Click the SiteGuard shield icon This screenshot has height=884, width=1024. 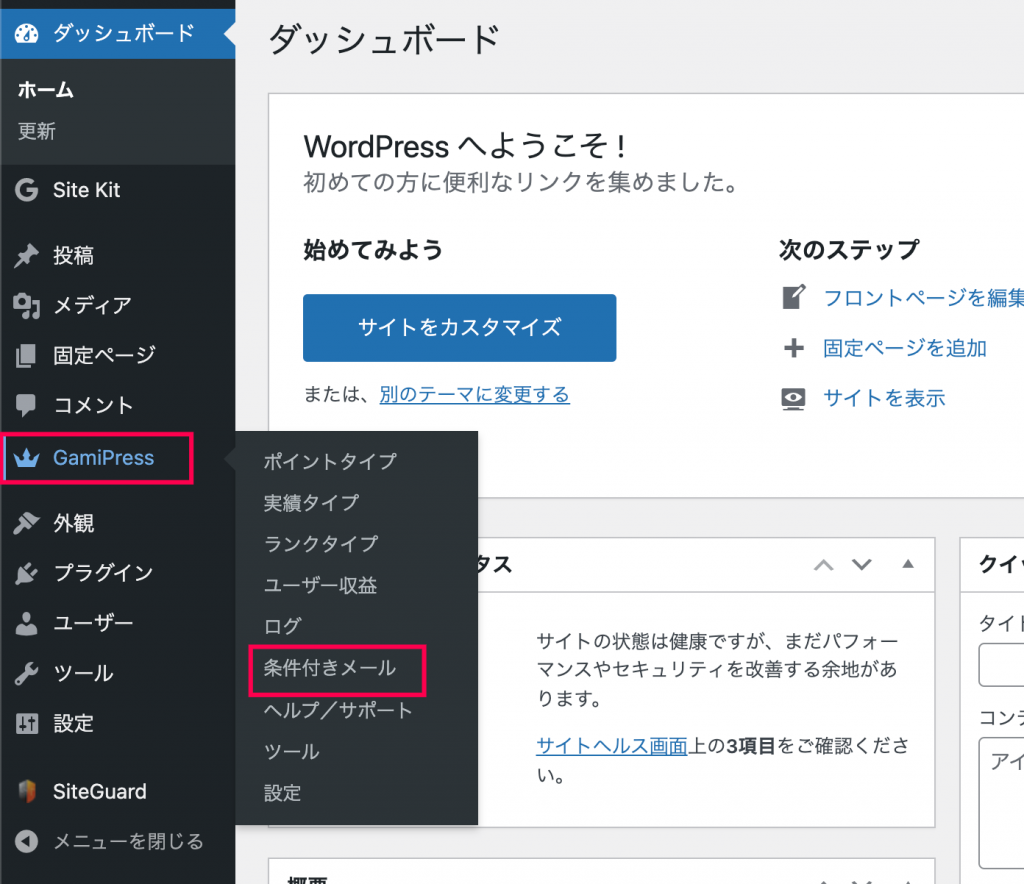tap(27, 791)
